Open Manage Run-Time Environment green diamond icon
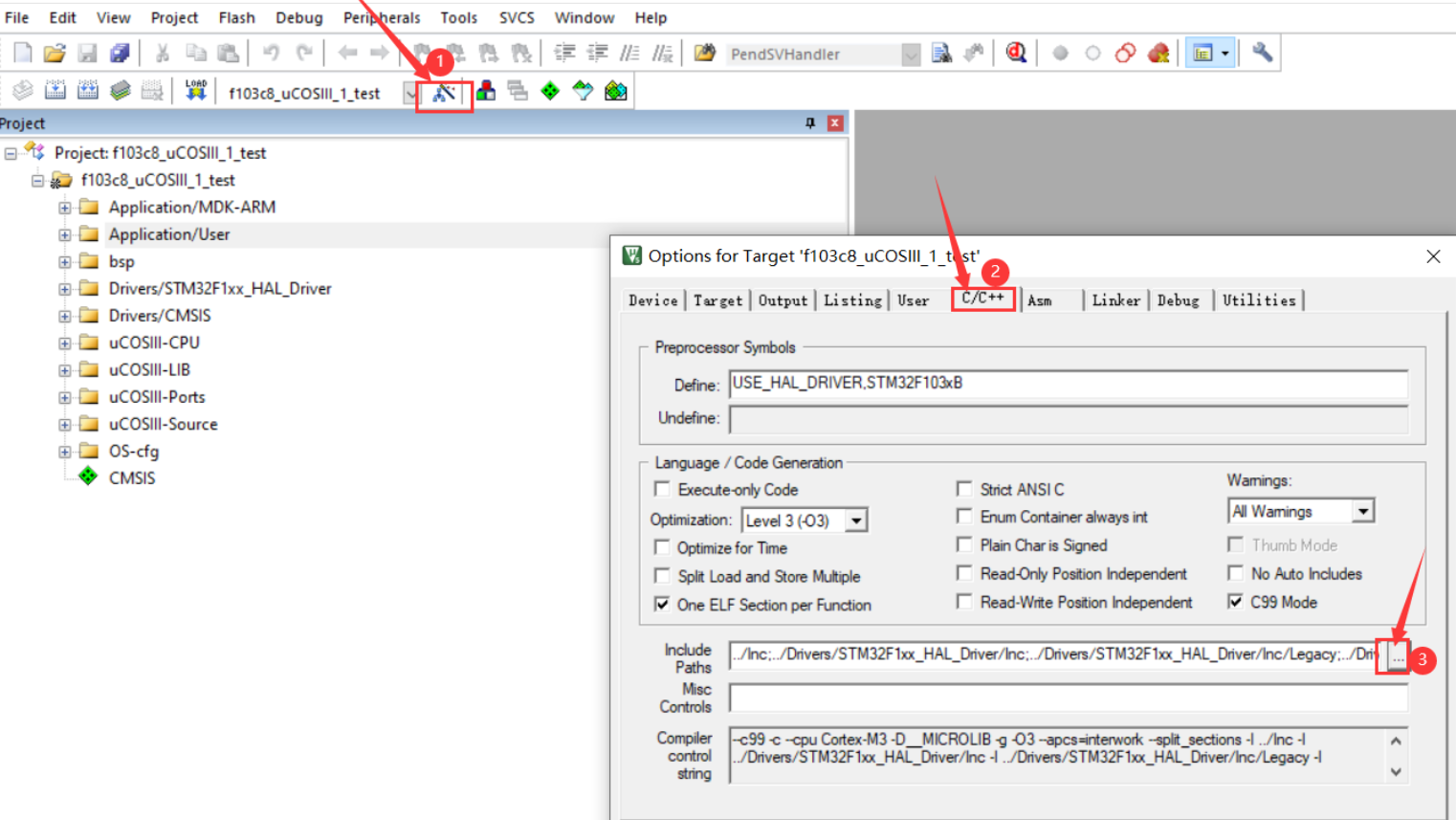The height and width of the screenshot is (820, 1456). (x=550, y=91)
